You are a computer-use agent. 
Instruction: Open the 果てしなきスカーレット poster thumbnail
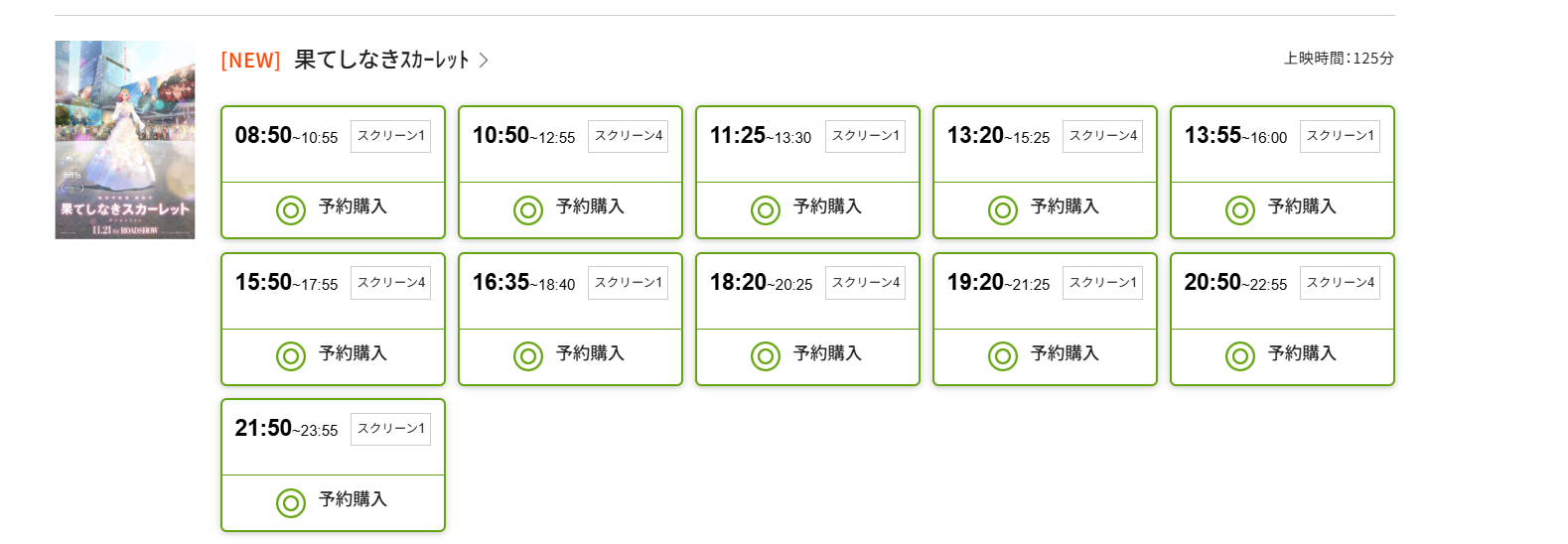(125, 140)
